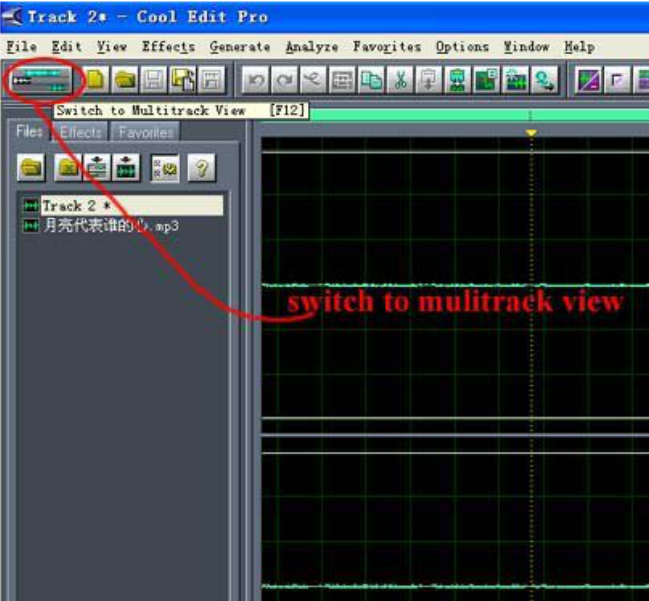The image size is (649, 601).
Task: Click the waveform-with-arrows icon after Mix Paste
Action: pyautogui.click(x=516, y=79)
